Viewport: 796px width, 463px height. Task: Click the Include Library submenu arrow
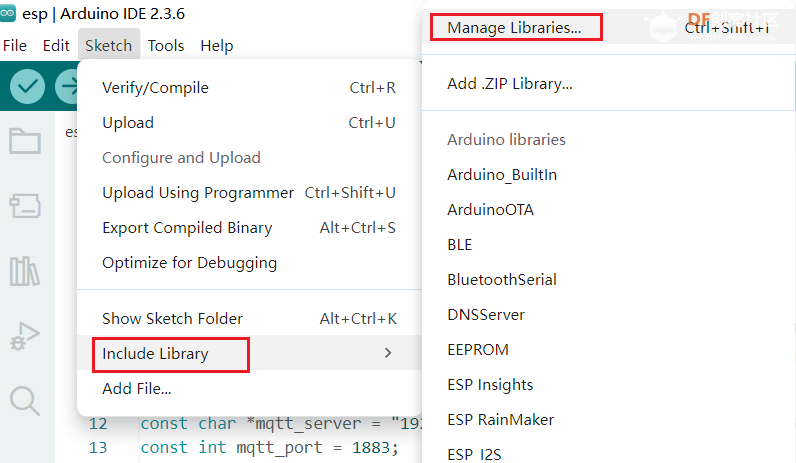point(388,353)
